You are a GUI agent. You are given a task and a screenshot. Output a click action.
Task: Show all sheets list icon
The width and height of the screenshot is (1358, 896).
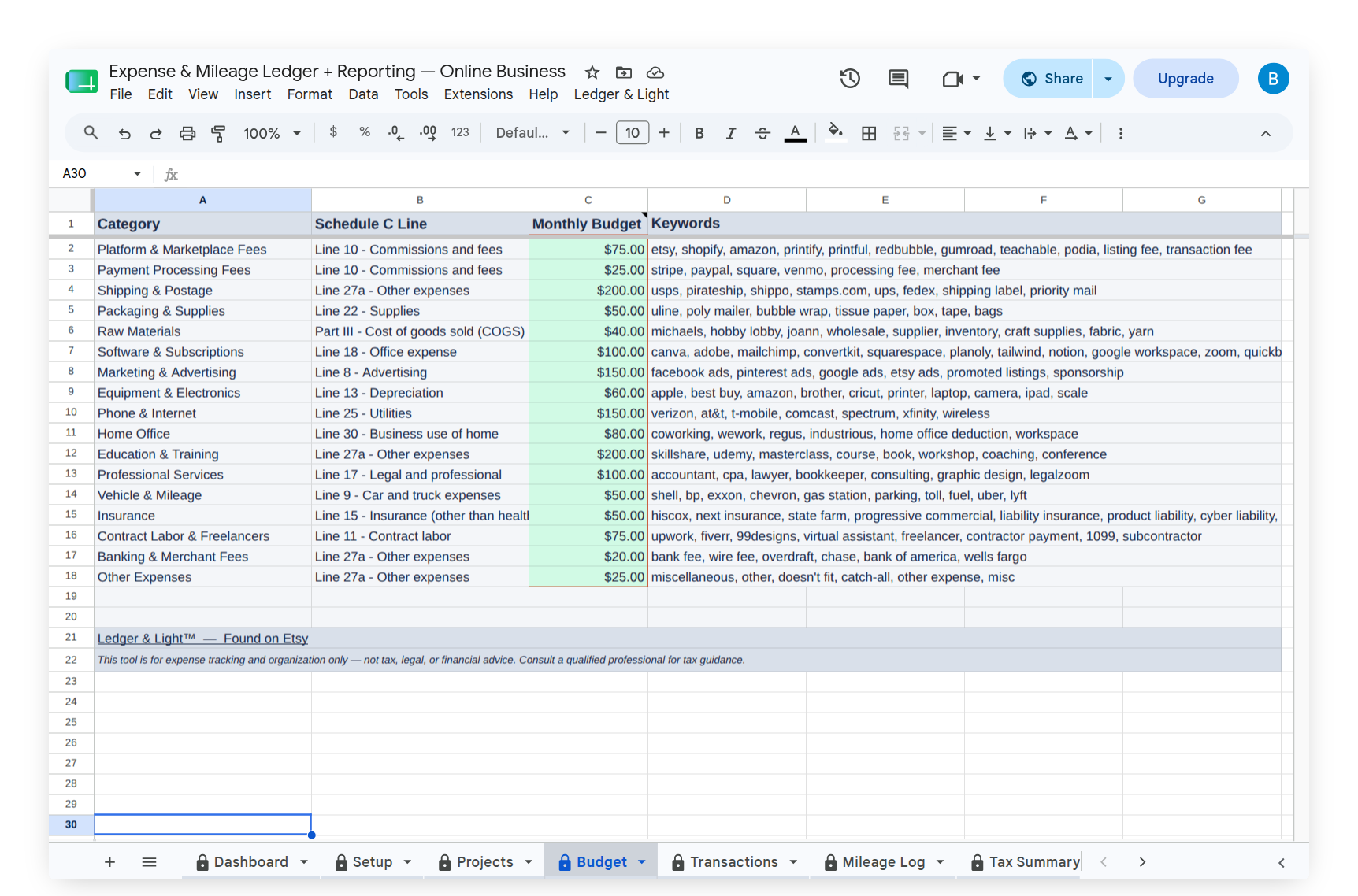pyautogui.click(x=149, y=862)
